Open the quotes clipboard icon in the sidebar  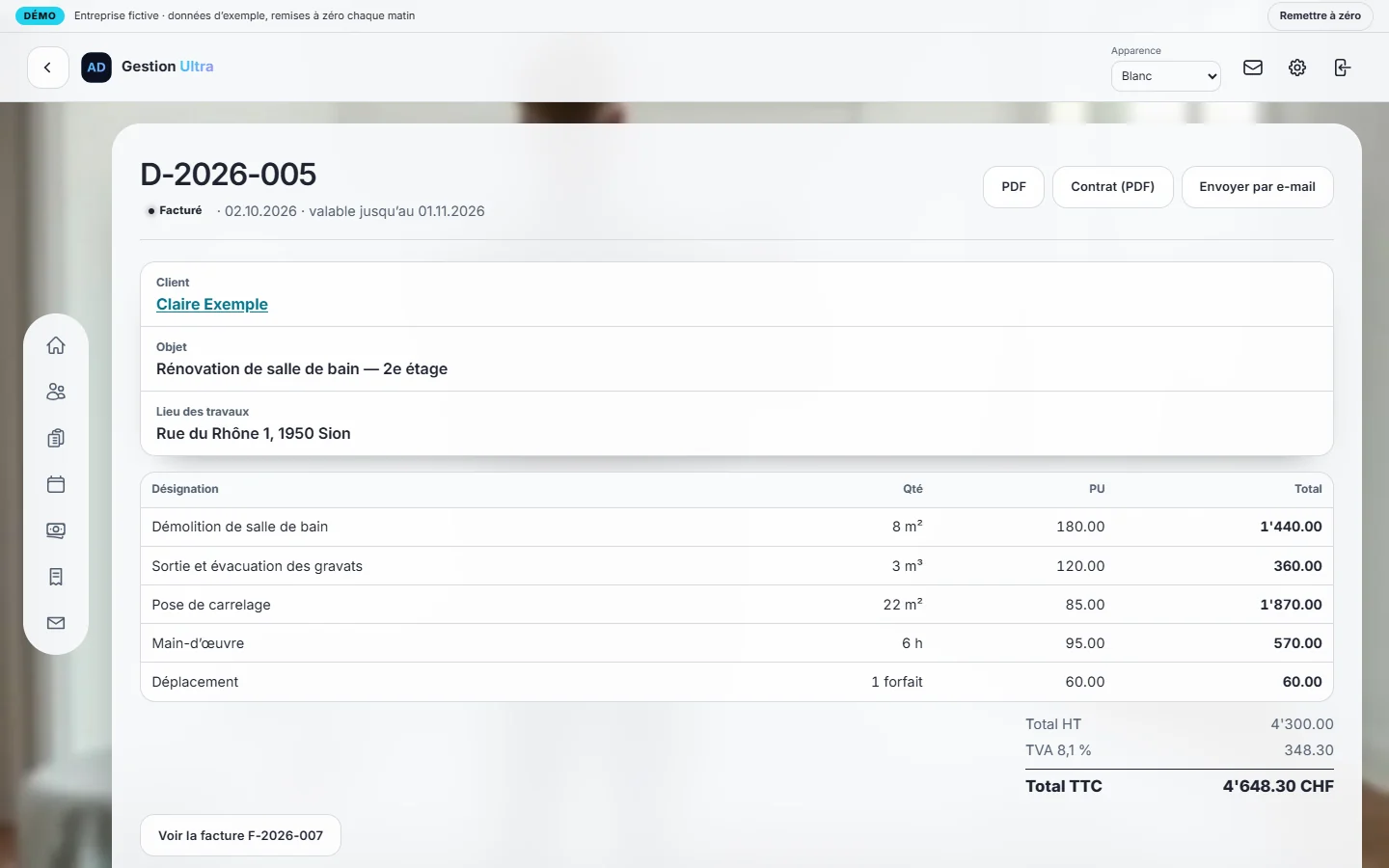click(56, 438)
